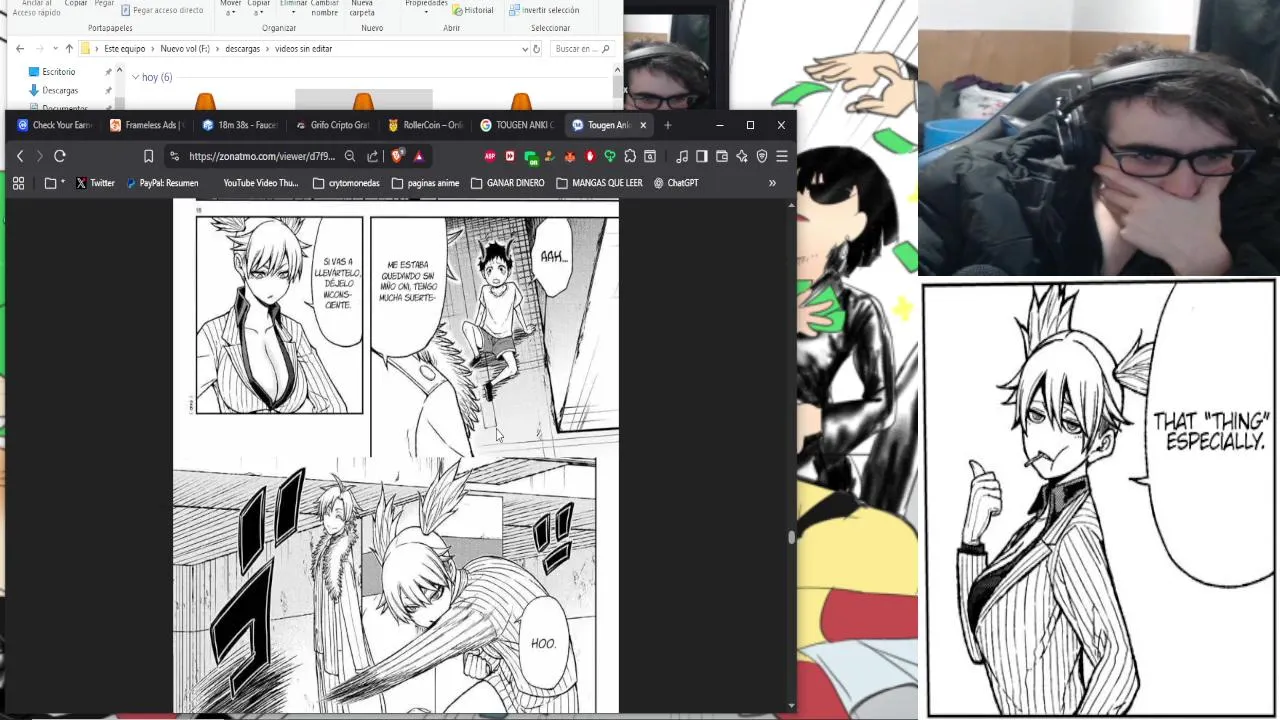Refresh the File Explorer folder
The width and height of the screenshot is (1280, 720).
click(x=537, y=48)
